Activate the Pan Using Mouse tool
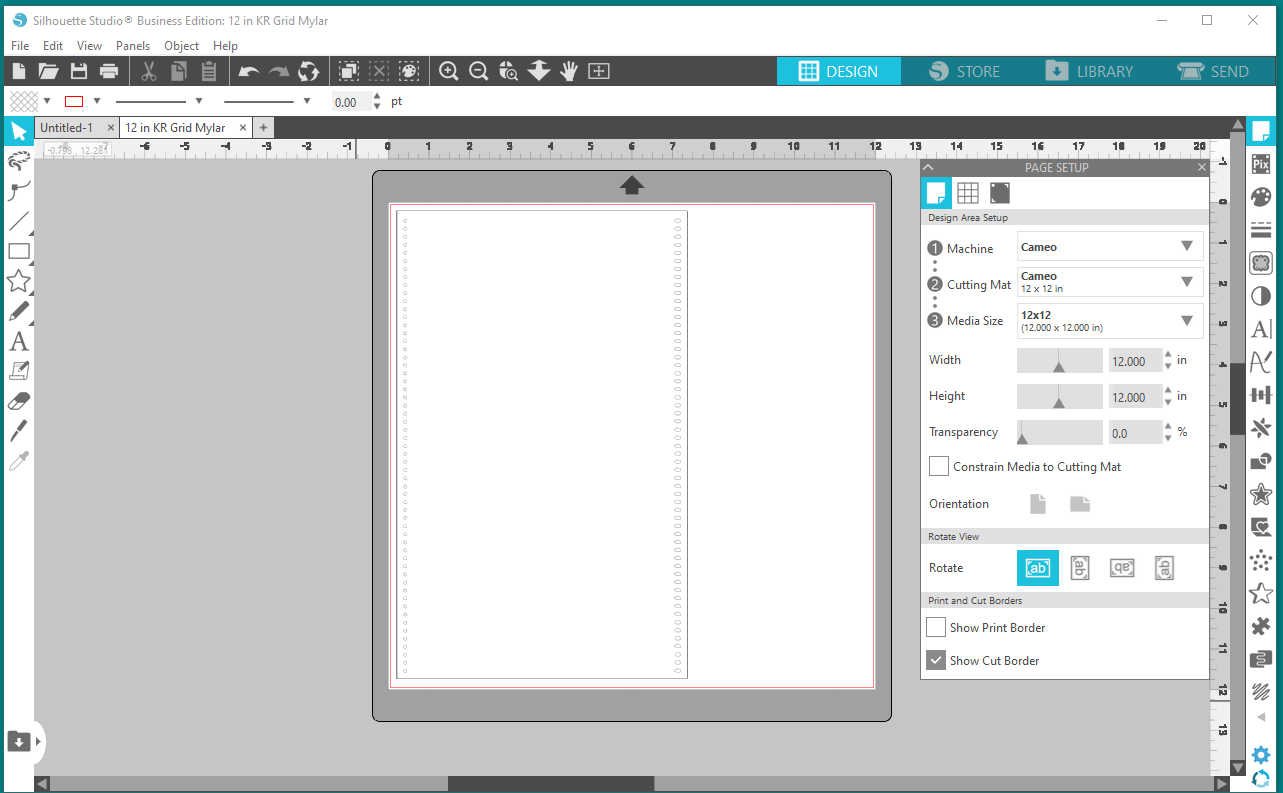 pos(568,70)
